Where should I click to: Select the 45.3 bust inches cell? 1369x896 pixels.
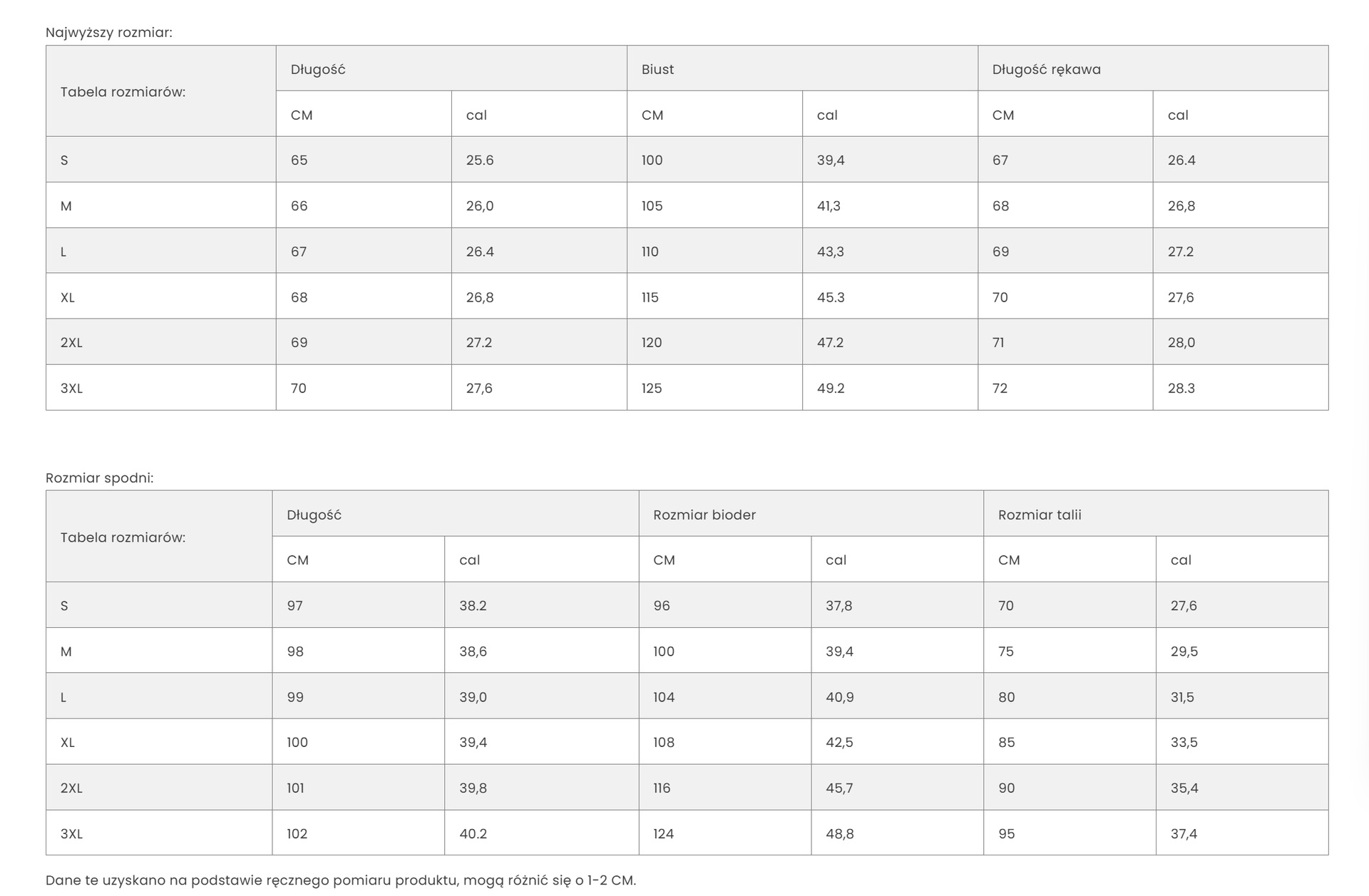point(831,297)
